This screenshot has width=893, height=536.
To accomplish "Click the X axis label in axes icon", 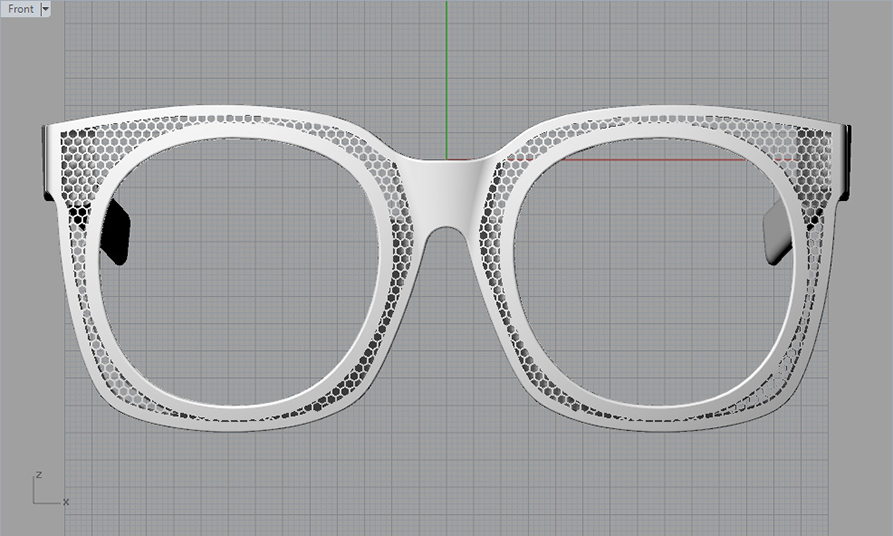I will 66,501.
